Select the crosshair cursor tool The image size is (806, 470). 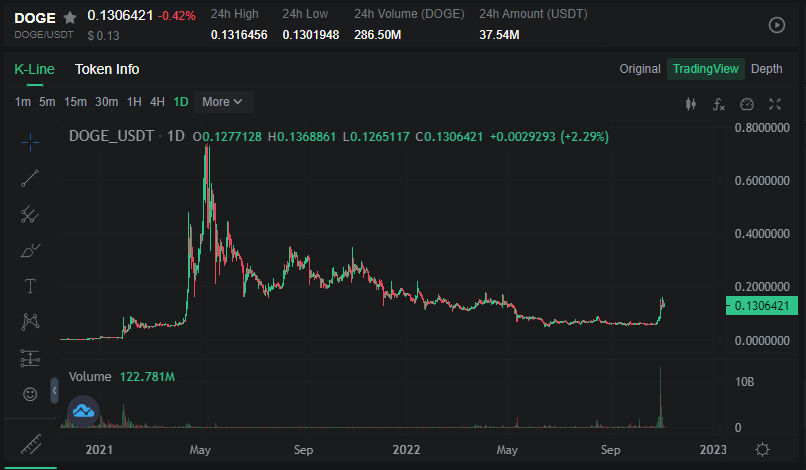click(30, 142)
